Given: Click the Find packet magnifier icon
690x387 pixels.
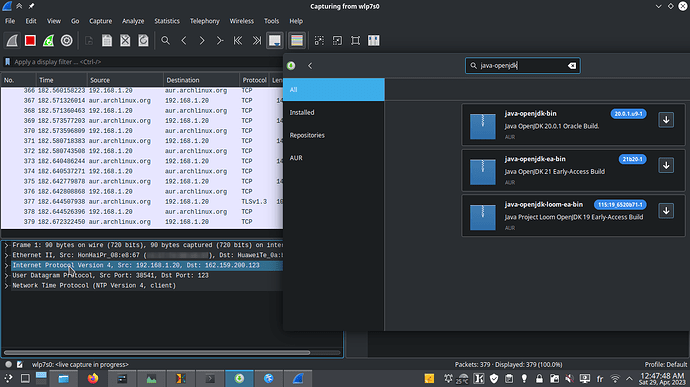Looking at the screenshot, I should (x=165, y=41).
